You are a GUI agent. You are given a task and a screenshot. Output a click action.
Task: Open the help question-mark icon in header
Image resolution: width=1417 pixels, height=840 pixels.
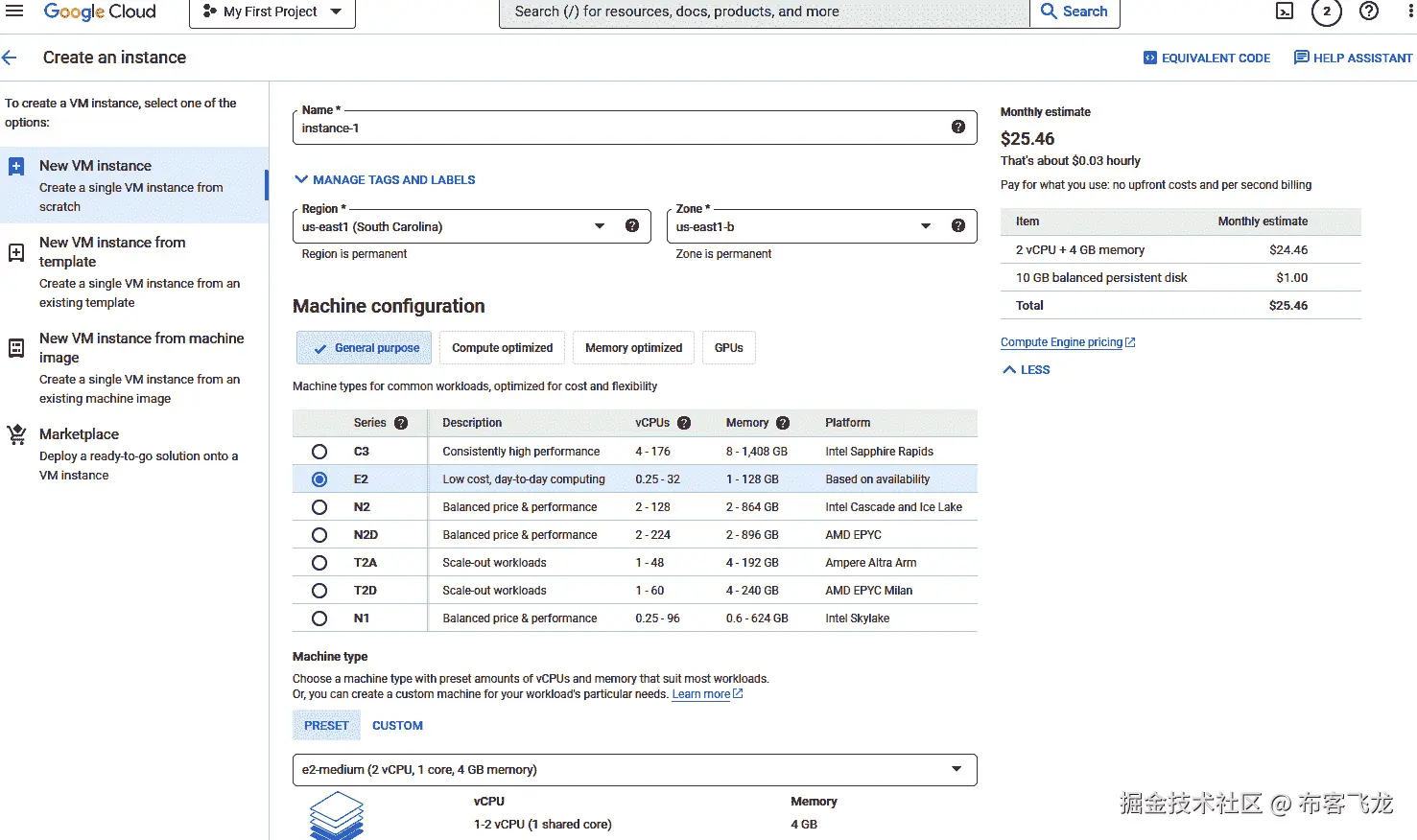point(1369,12)
